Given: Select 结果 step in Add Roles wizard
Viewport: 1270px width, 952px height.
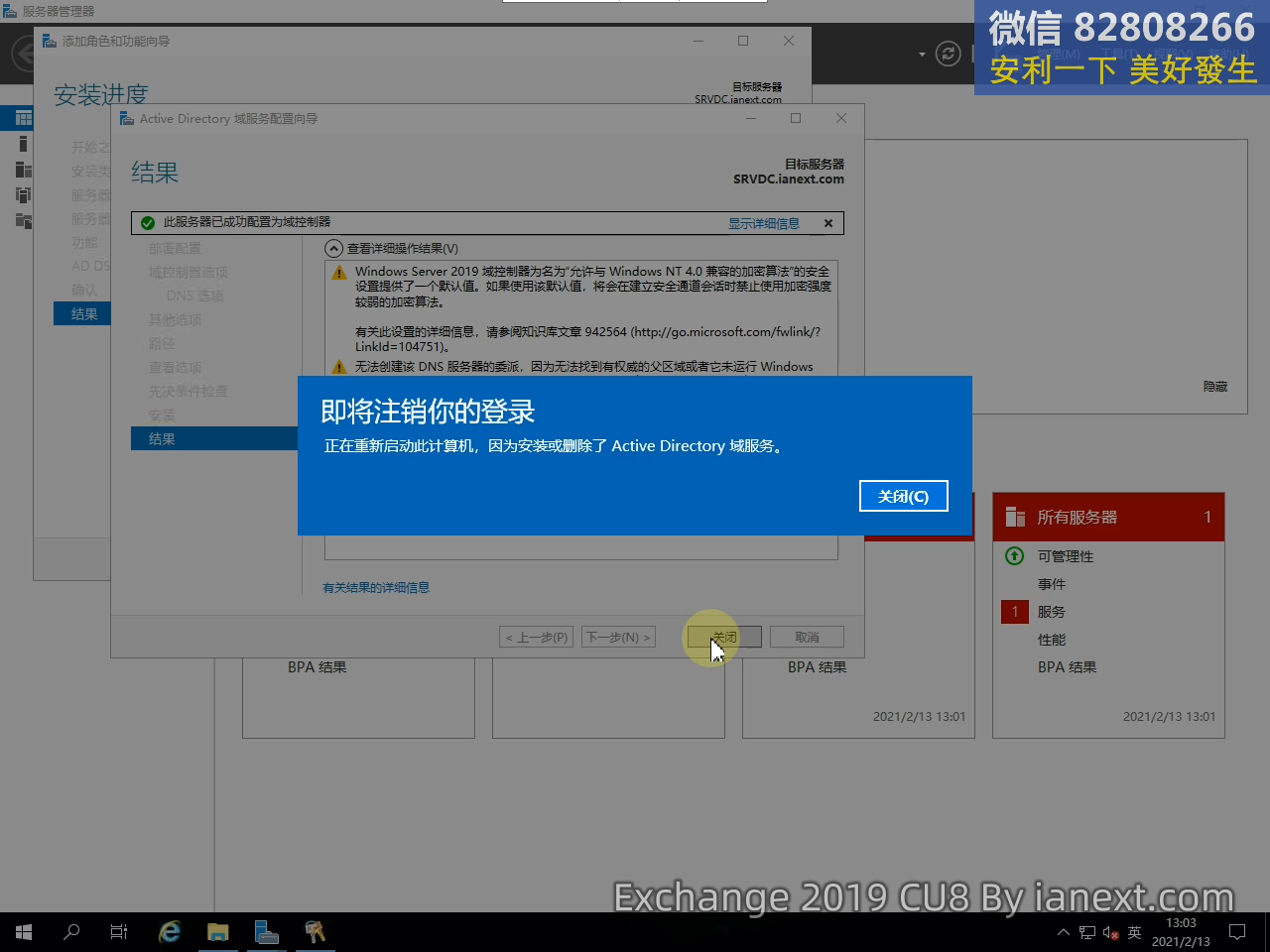Looking at the screenshot, I should [x=82, y=314].
